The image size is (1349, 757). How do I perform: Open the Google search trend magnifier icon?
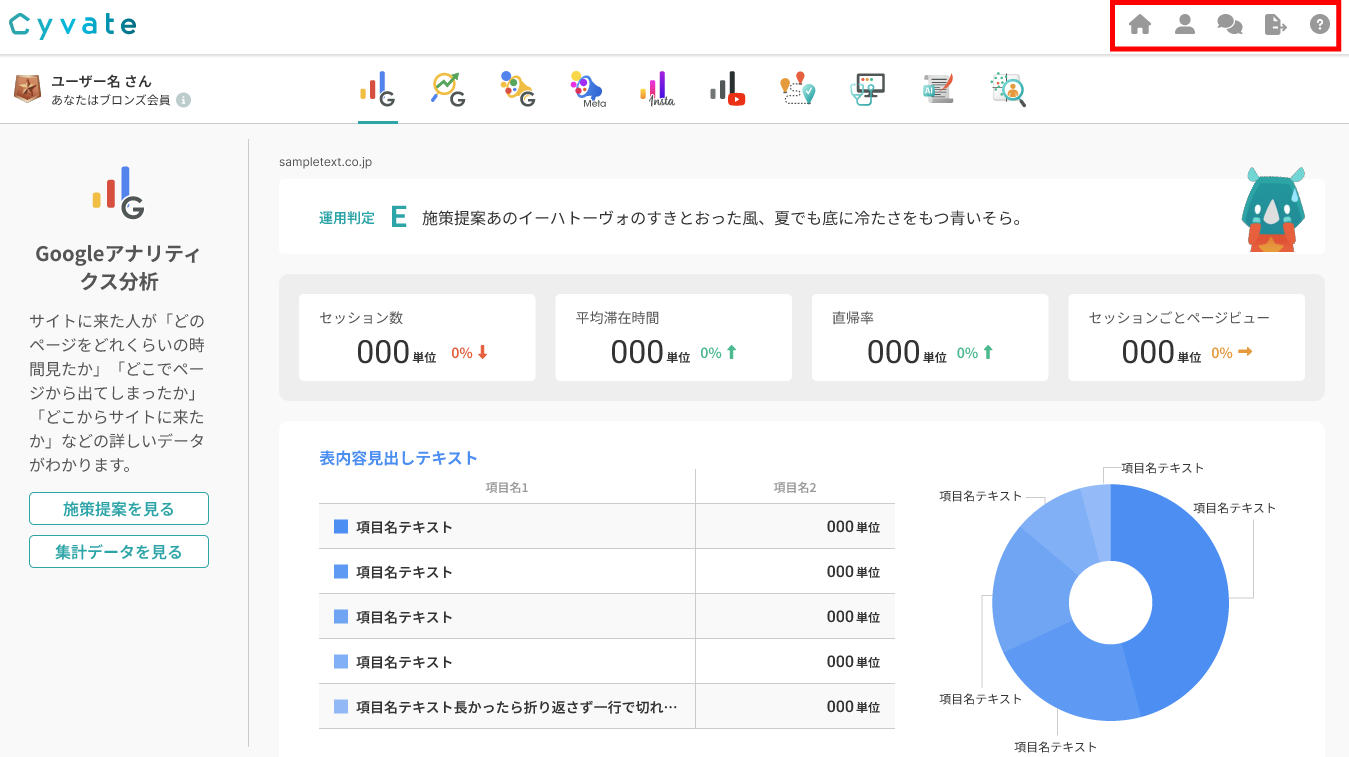click(x=448, y=89)
